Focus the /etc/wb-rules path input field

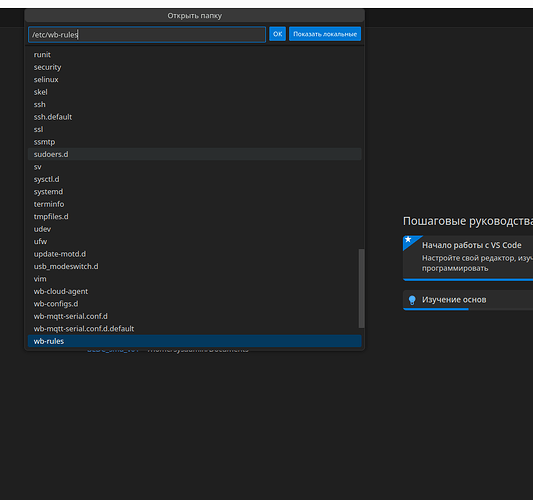pos(147,34)
